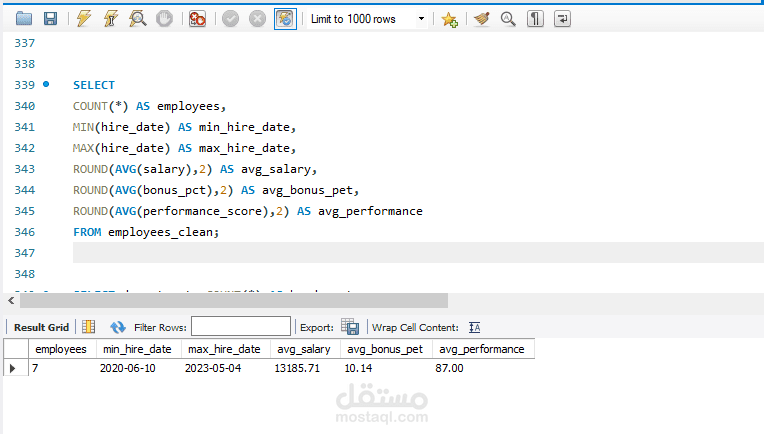Click line number 347 in gutter
This screenshot has width=764, height=434.
[24, 253]
